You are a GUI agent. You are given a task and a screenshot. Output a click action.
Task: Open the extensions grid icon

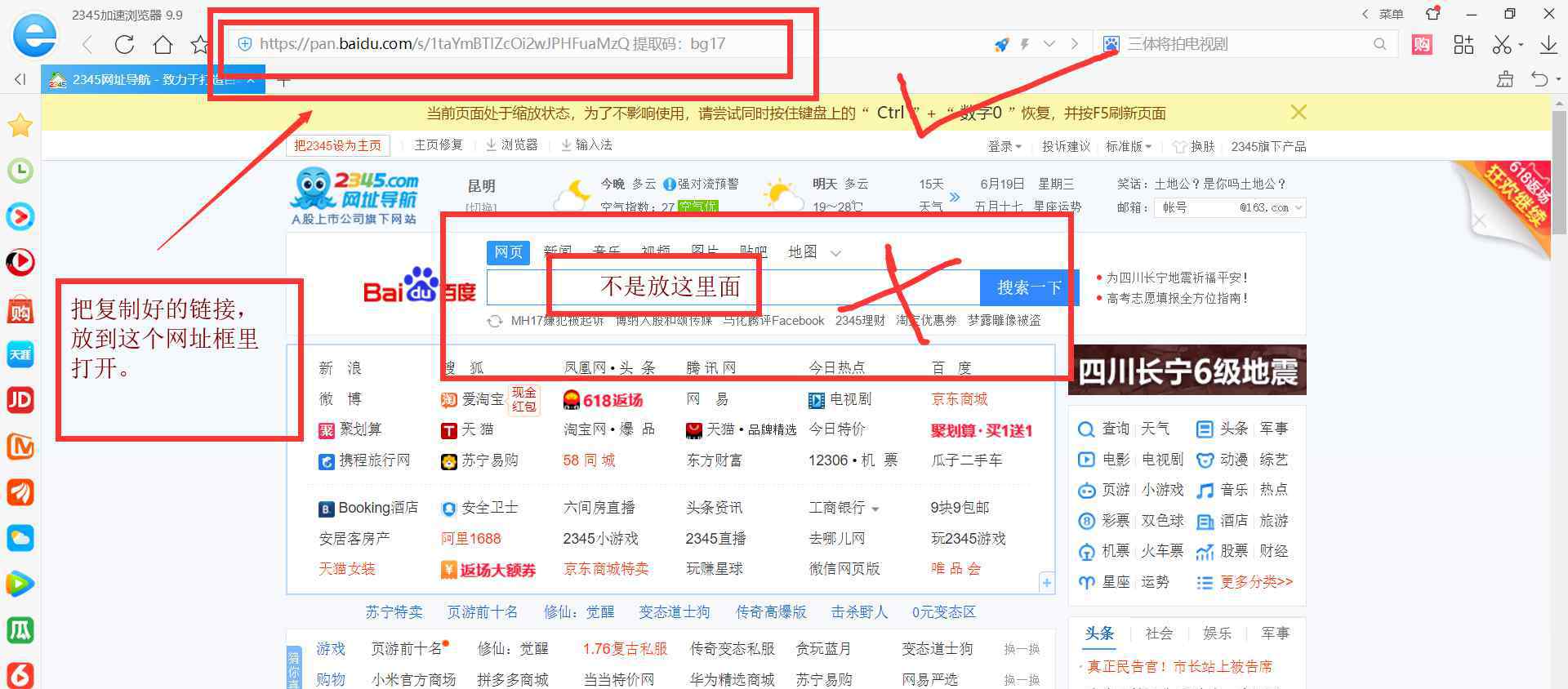click(1463, 44)
